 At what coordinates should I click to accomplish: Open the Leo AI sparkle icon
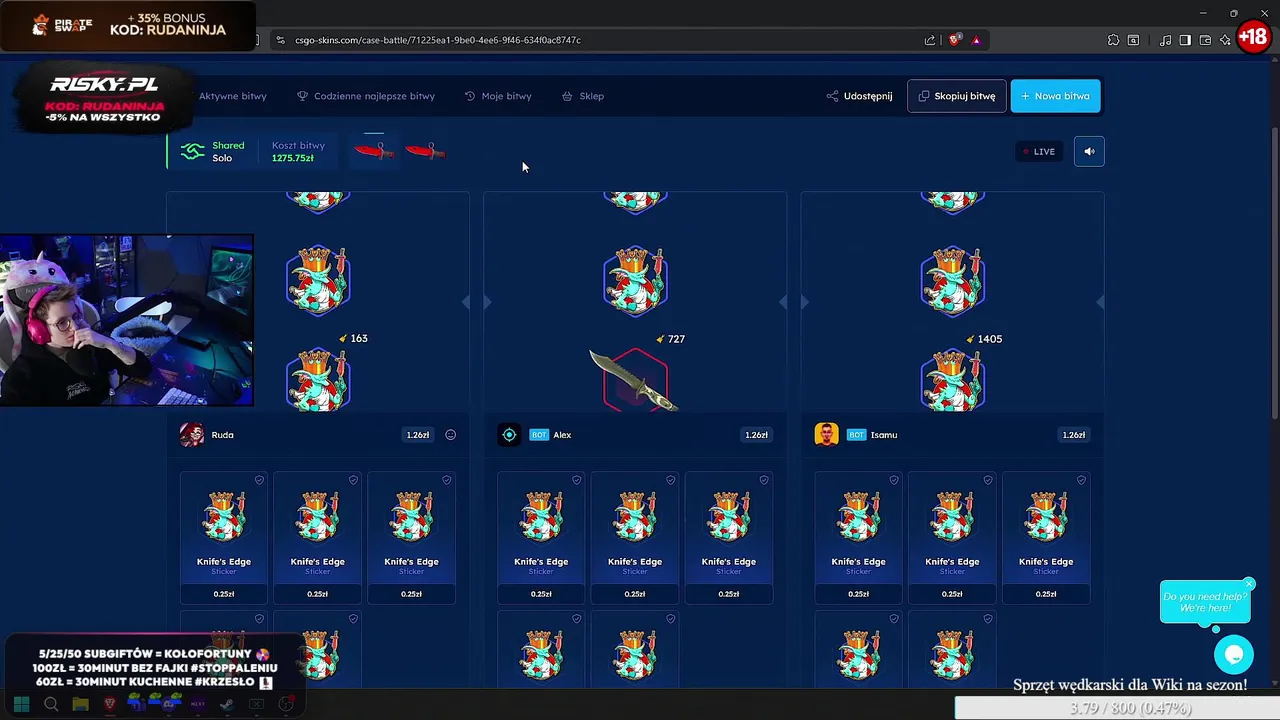(1225, 40)
